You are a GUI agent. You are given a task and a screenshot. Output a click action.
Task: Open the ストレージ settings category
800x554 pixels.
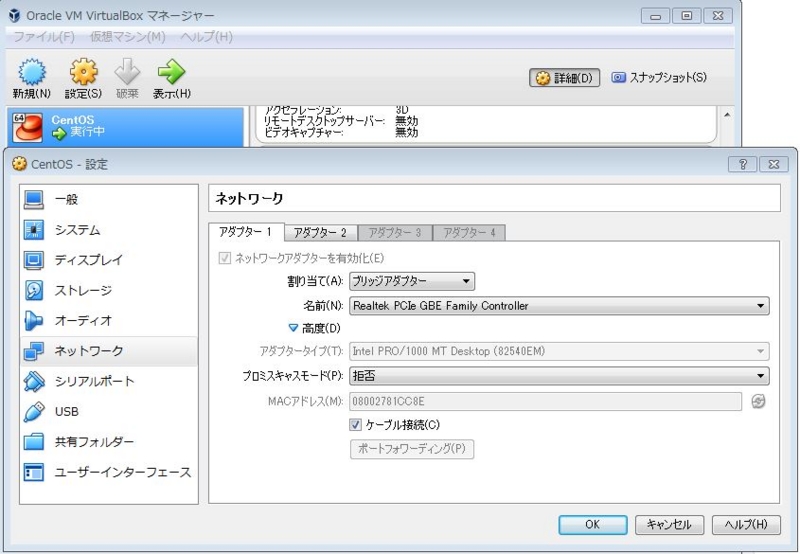[x=108, y=290]
